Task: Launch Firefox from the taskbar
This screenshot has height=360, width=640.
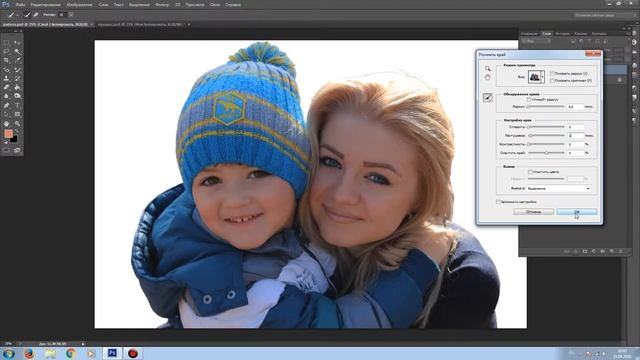Action: click(29, 353)
